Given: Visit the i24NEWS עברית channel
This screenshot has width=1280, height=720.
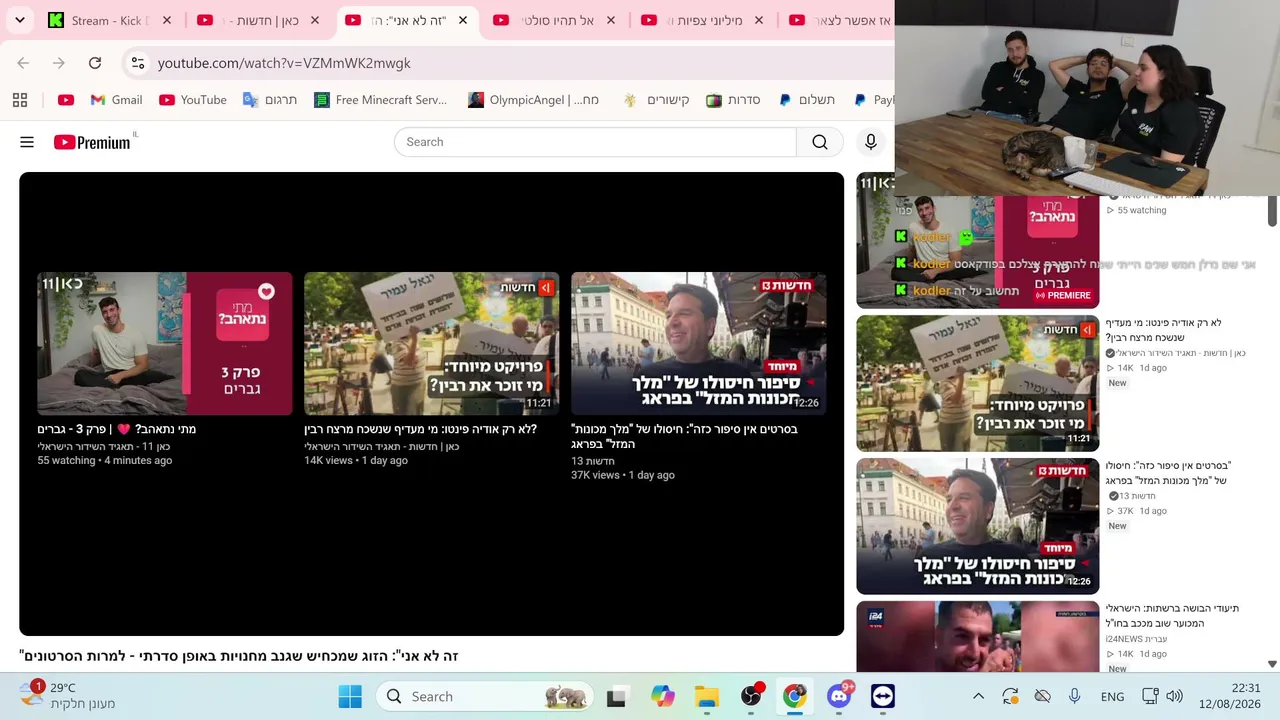Looking at the screenshot, I should [x=1136, y=639].
